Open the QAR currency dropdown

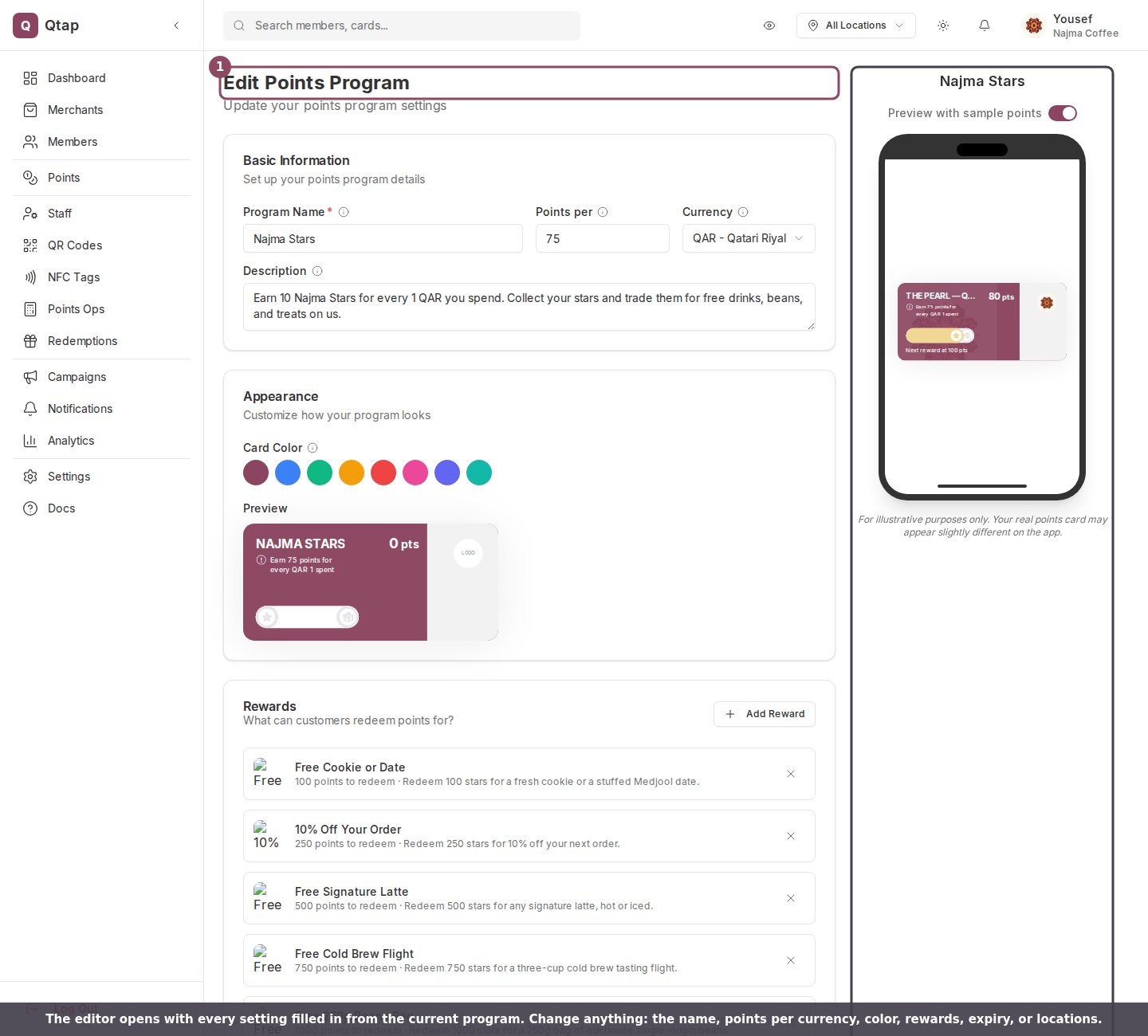pyautogui.click(x=749, y=238)
